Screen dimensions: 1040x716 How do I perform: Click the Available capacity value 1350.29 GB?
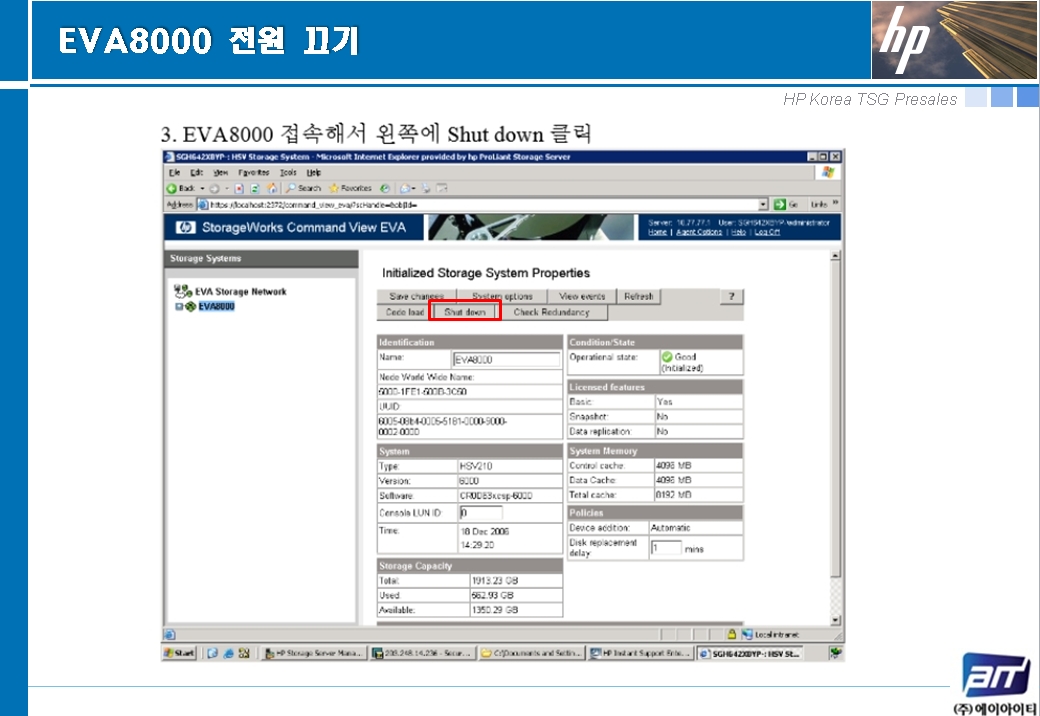tap(495, 610)
